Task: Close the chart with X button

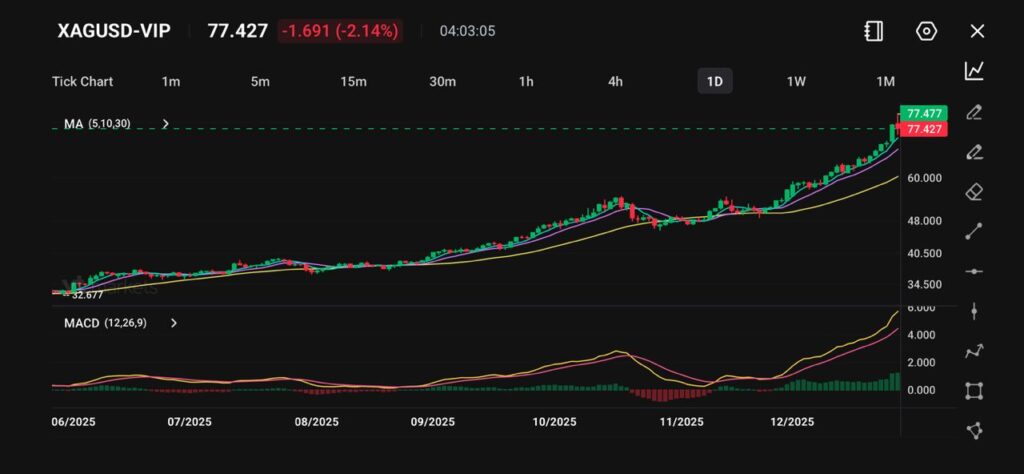Action: coord(977,31)
